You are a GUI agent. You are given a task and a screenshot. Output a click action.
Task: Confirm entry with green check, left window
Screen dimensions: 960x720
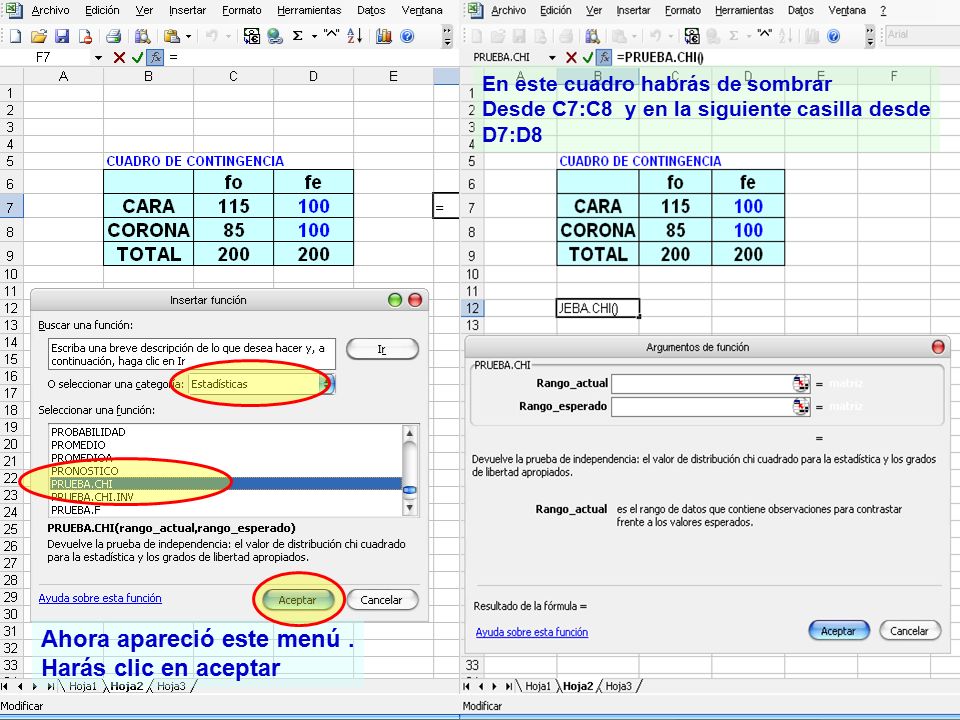pos(137,58)
